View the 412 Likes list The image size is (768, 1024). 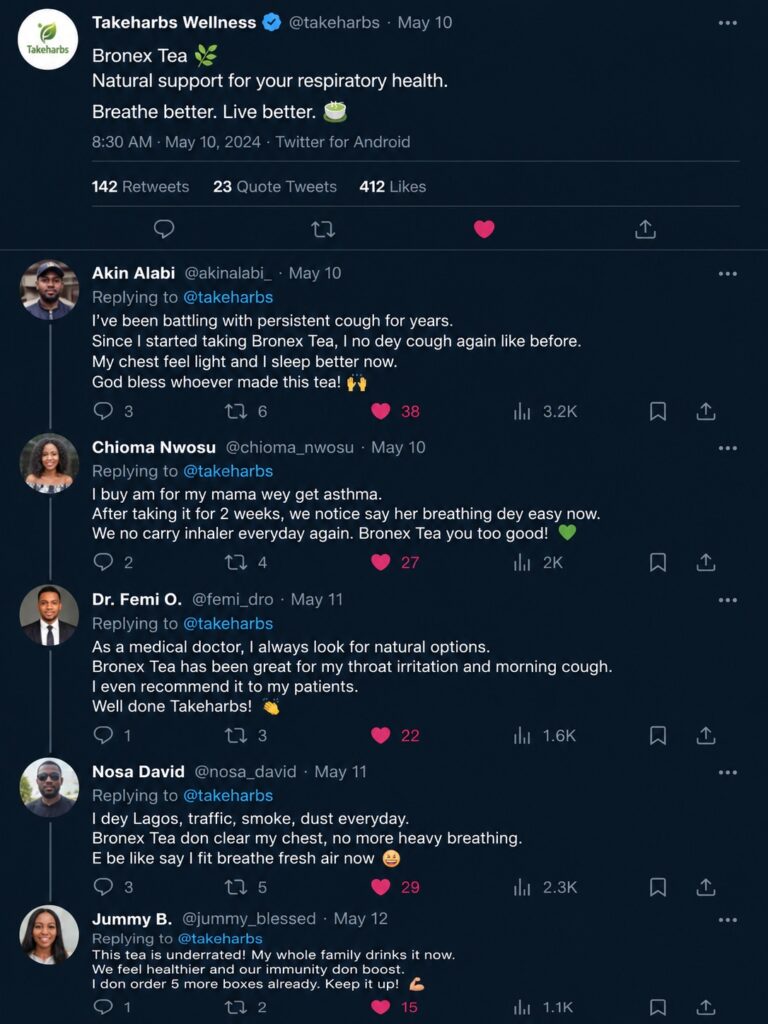pos(392,187)
